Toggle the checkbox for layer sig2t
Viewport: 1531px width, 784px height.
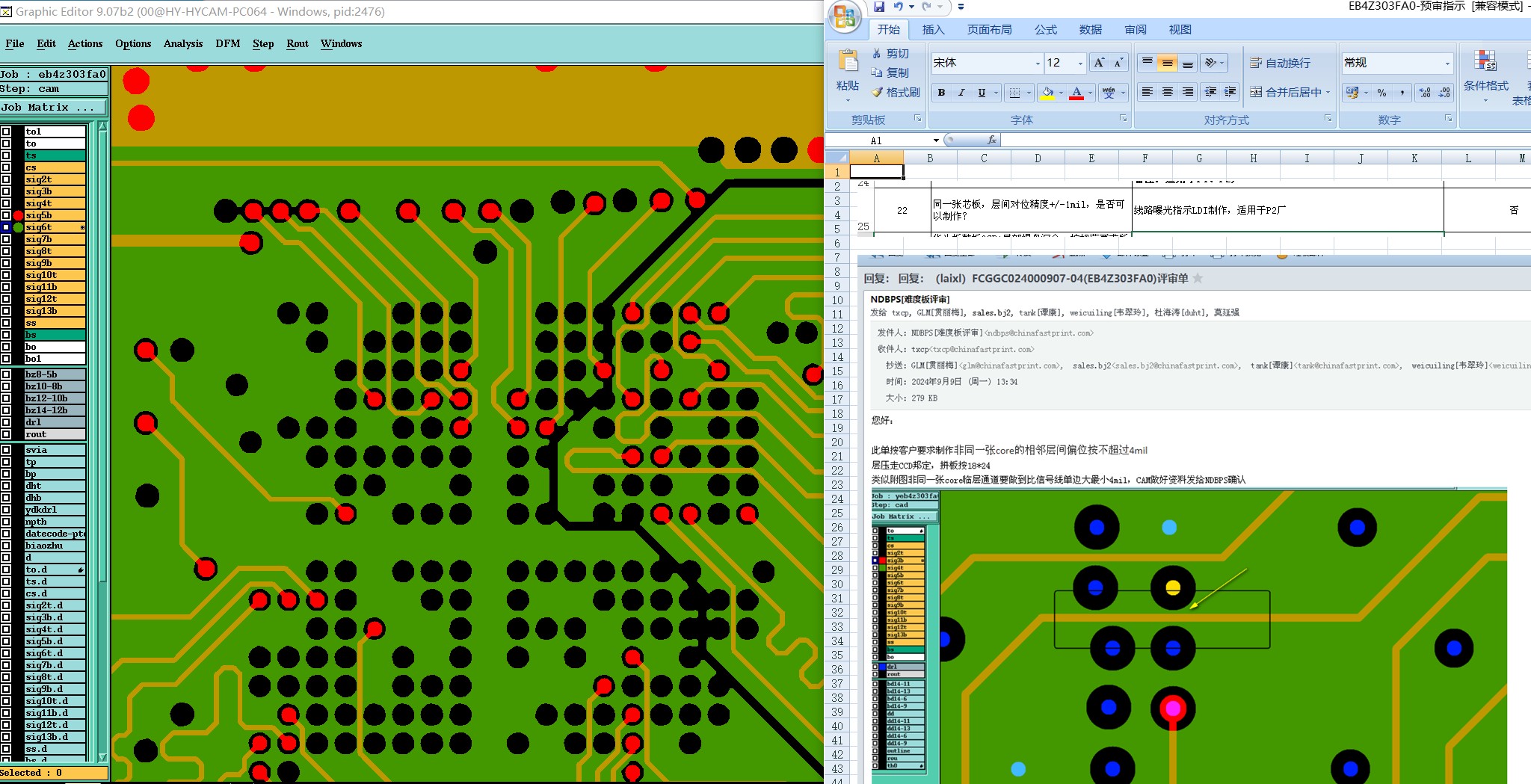6,179
